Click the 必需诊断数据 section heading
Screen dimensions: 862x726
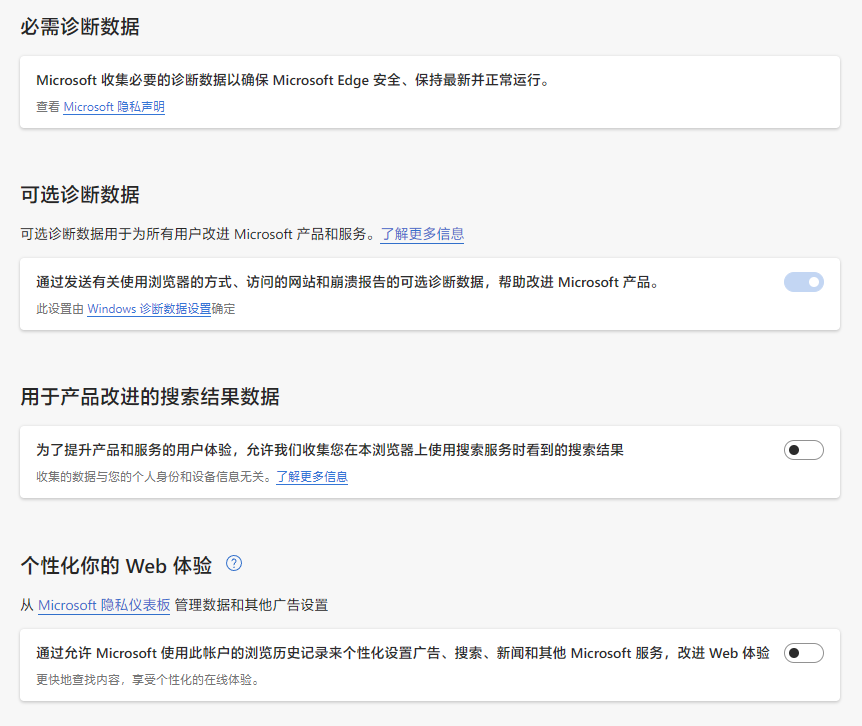80,27
